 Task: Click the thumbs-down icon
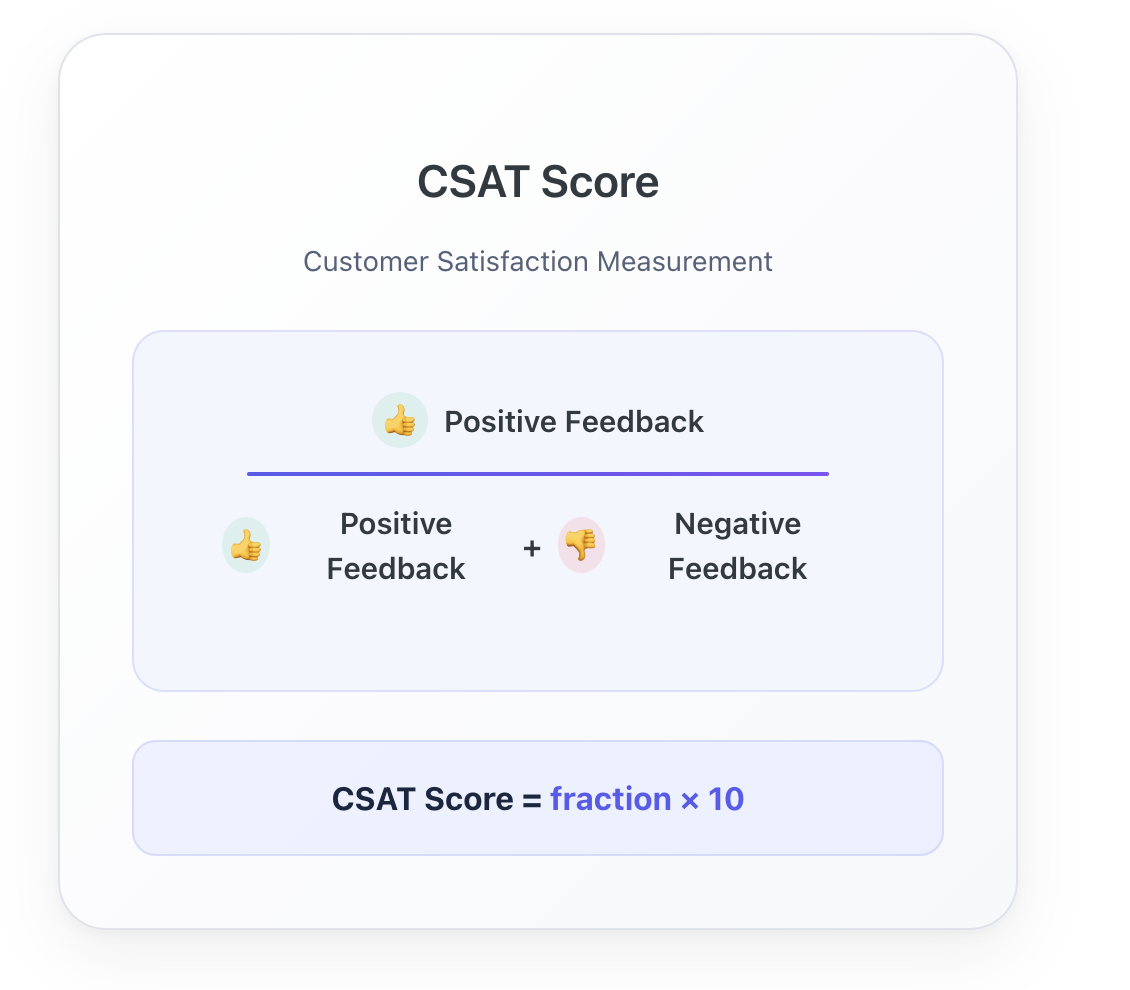581,546
